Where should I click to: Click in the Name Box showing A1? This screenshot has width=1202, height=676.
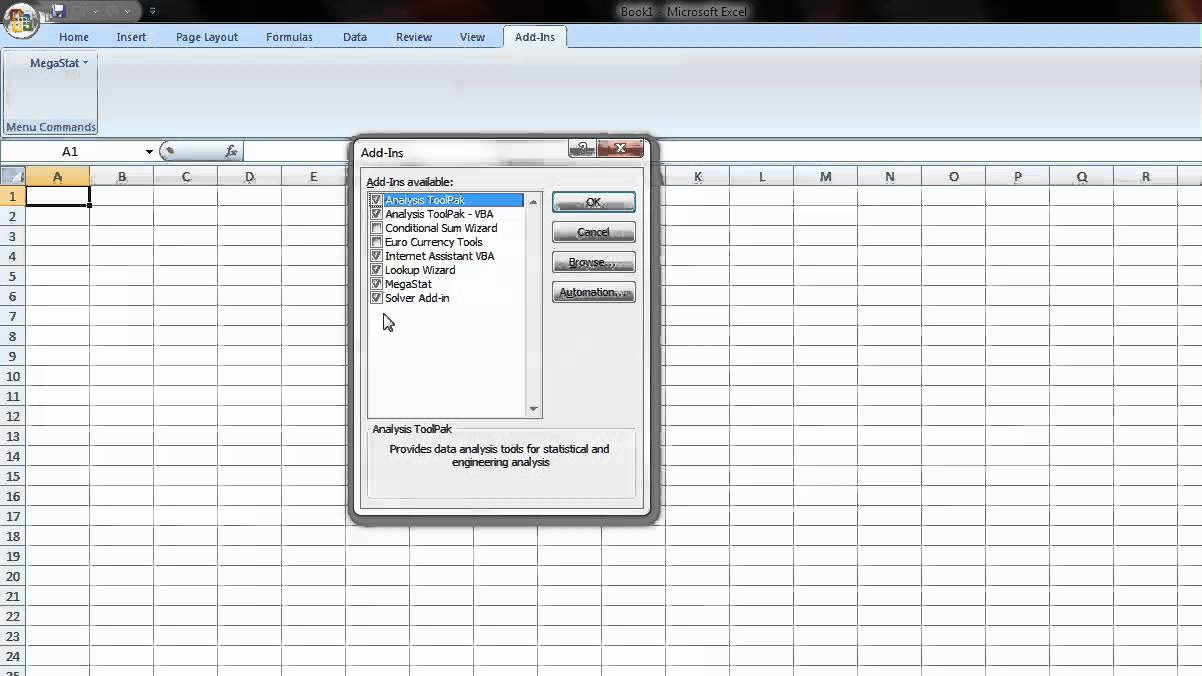coord(70,152)
